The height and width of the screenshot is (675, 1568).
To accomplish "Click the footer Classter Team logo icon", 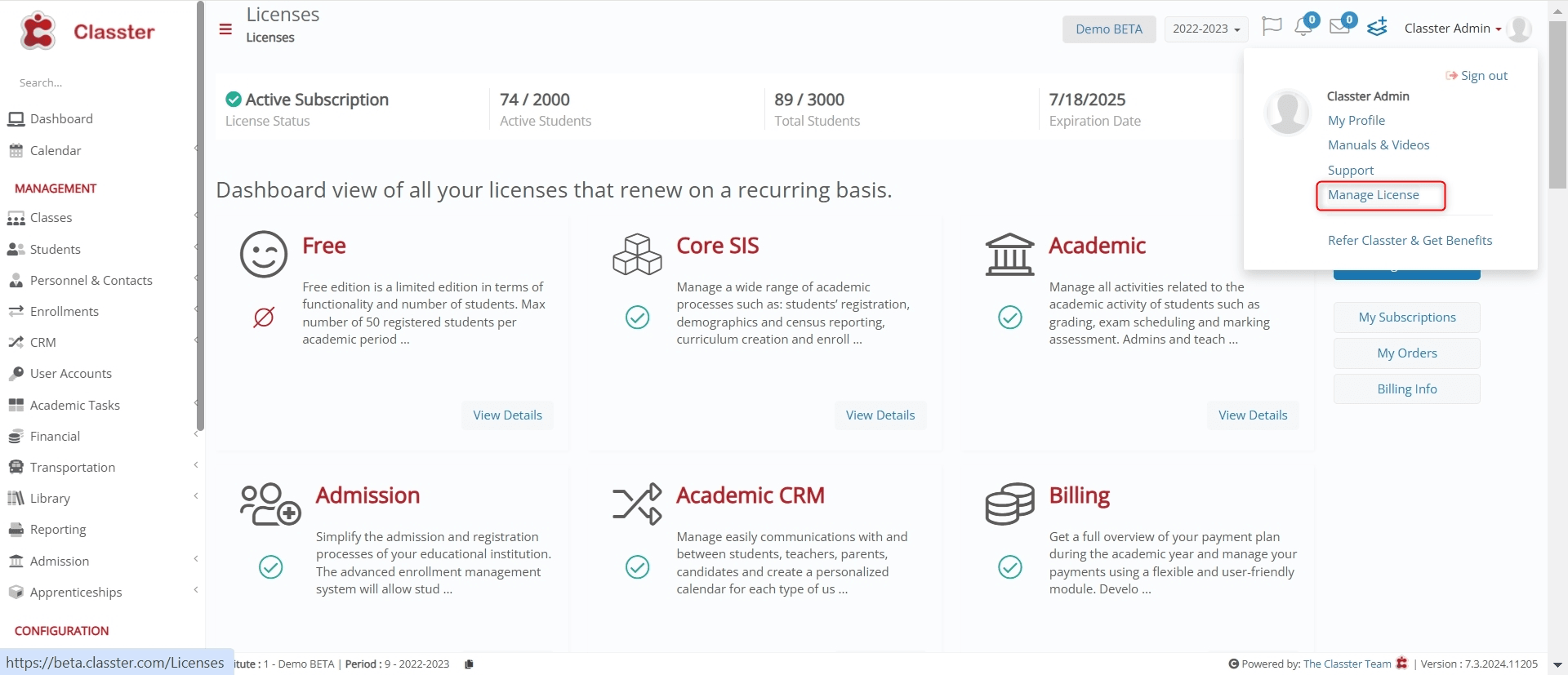I will coord(1402,664).
